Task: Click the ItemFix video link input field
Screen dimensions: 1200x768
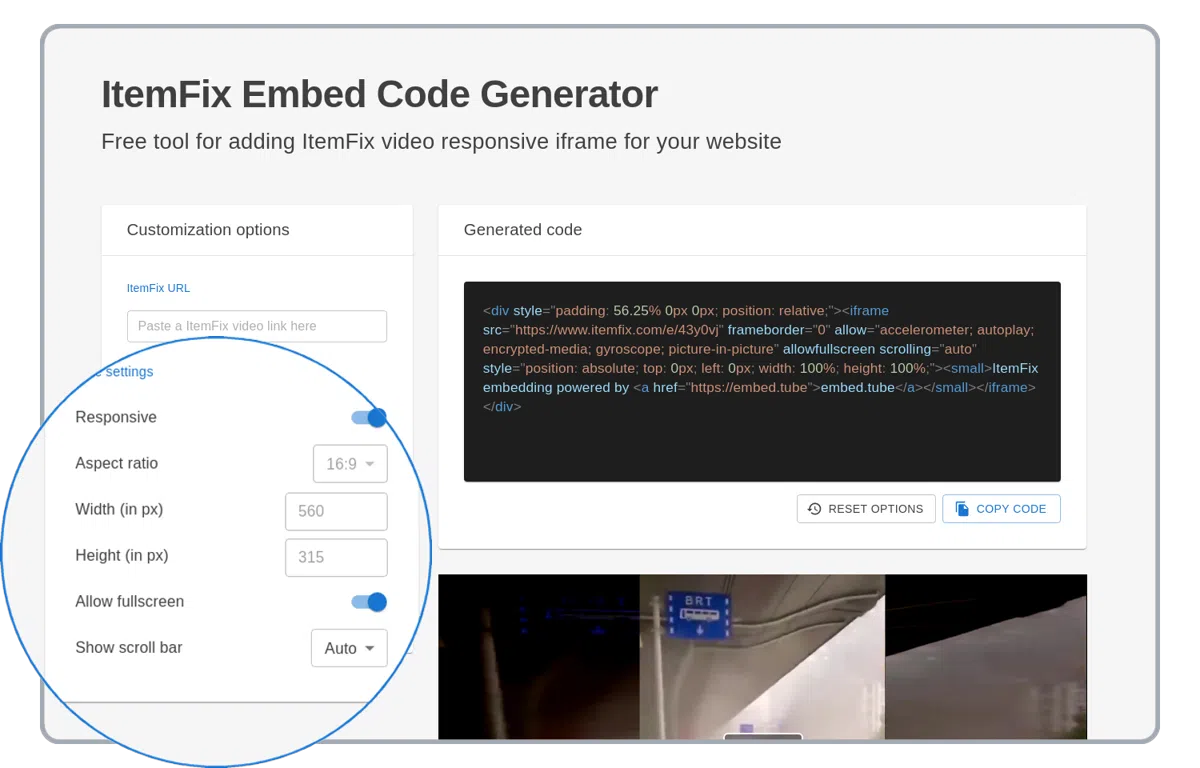Action: coord(256,326)
